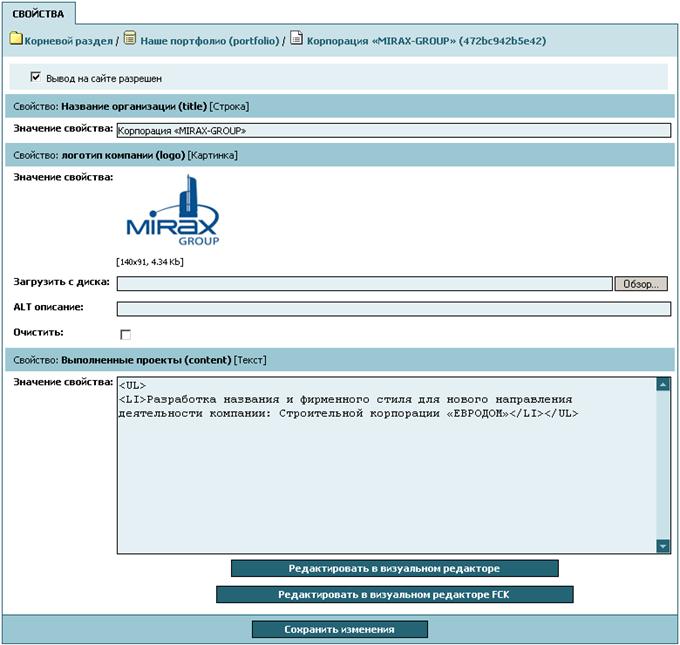Open the Корневой раздел breadcrumb link
Screen dimensions: 680x645
coord(69,41)
